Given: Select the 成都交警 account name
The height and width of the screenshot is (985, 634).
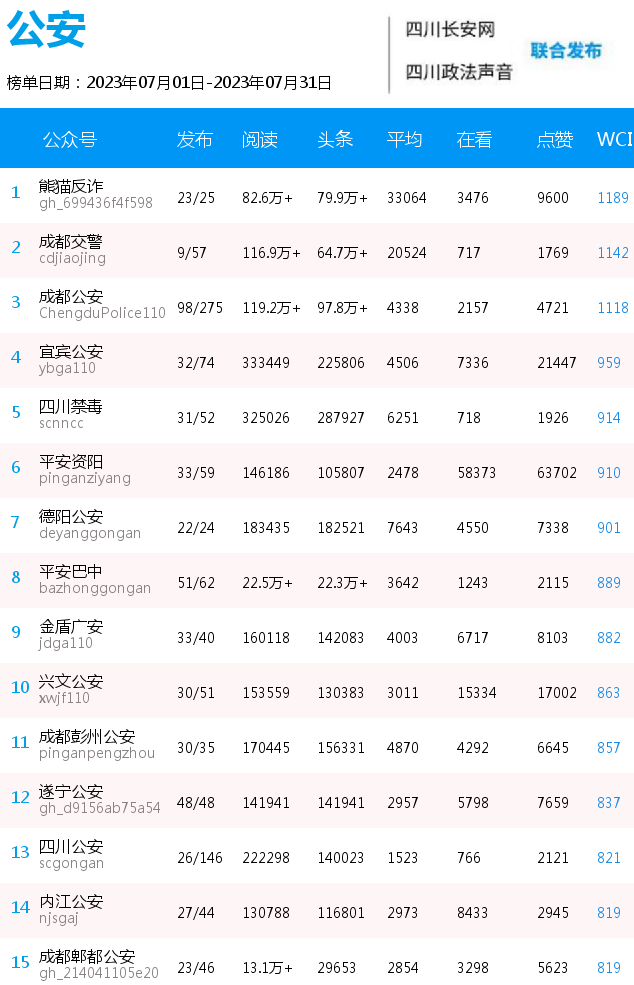Looking at the screenshot, I should coord(70,242).
